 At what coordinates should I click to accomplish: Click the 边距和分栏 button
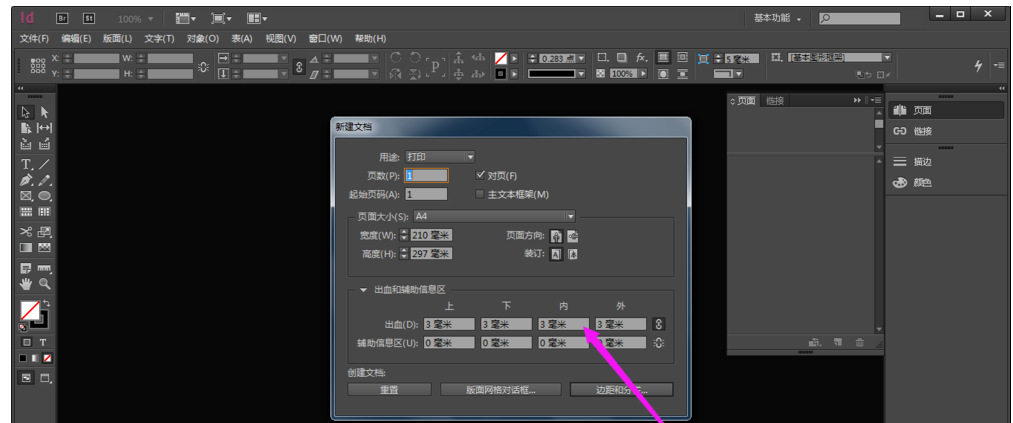[x=621, y=389]
